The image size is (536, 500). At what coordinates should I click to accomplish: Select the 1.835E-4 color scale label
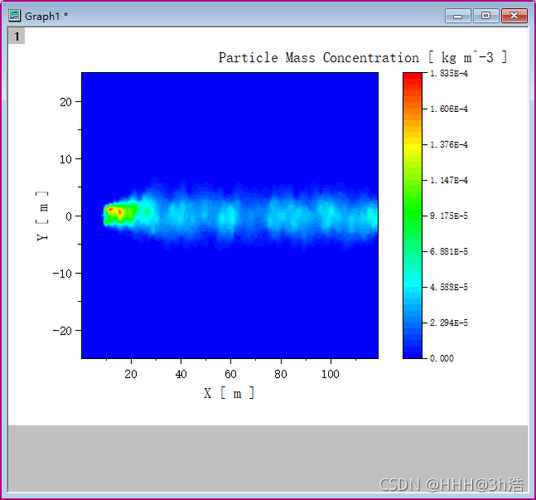448,73
